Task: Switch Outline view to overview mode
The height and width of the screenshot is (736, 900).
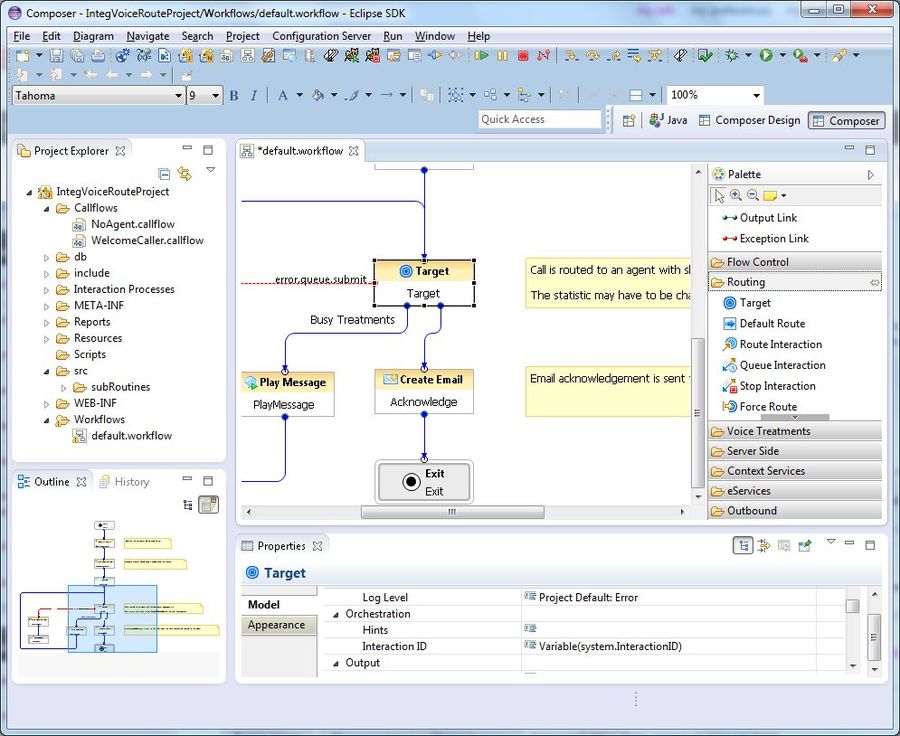Action: coord(209,505)
